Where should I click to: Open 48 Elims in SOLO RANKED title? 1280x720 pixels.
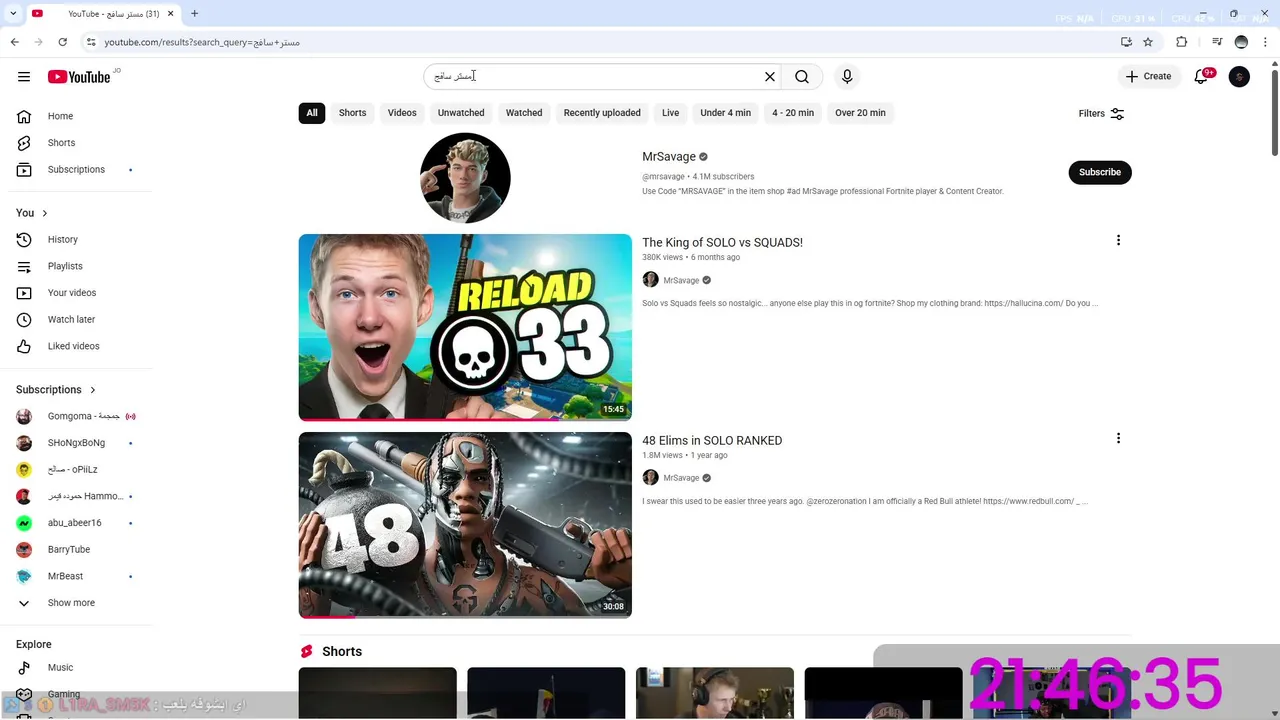pos(712,440)
